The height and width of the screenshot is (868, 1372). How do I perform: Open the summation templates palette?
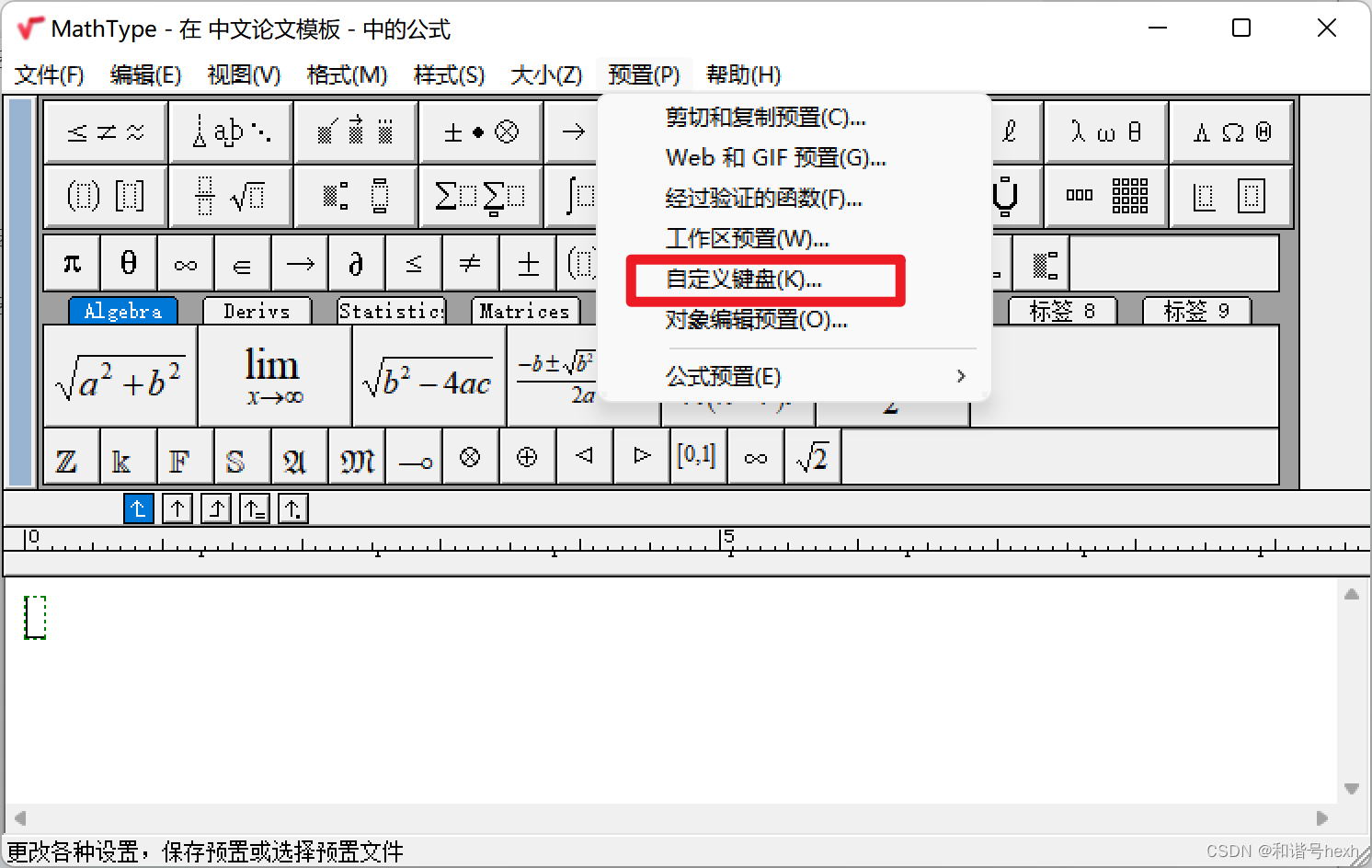(x=480, y=196)
